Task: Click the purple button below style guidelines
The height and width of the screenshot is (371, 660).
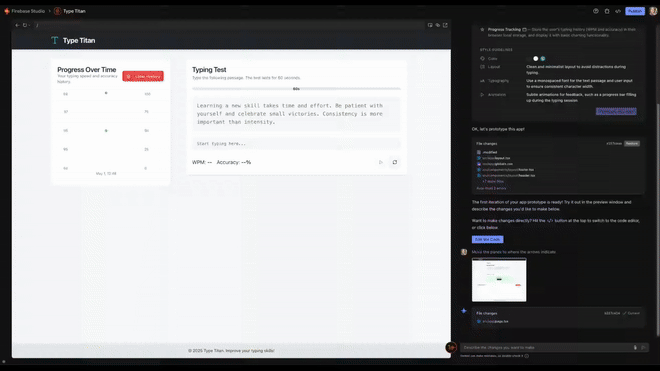Action: click(x=616, y=111)
